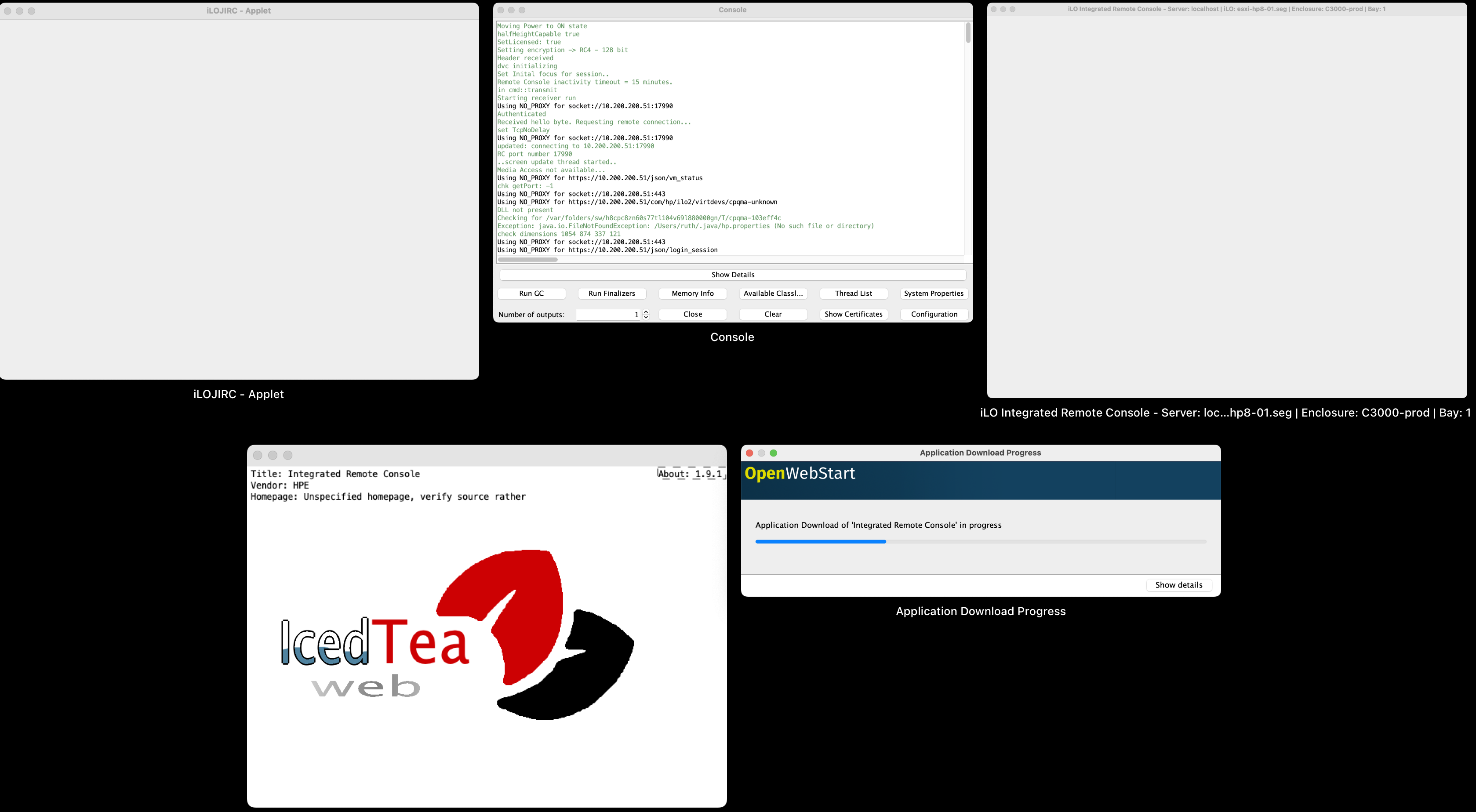Open System Properties in the Console
Viewport: 1476px width, 812px height.
click(x=934, y=293)
